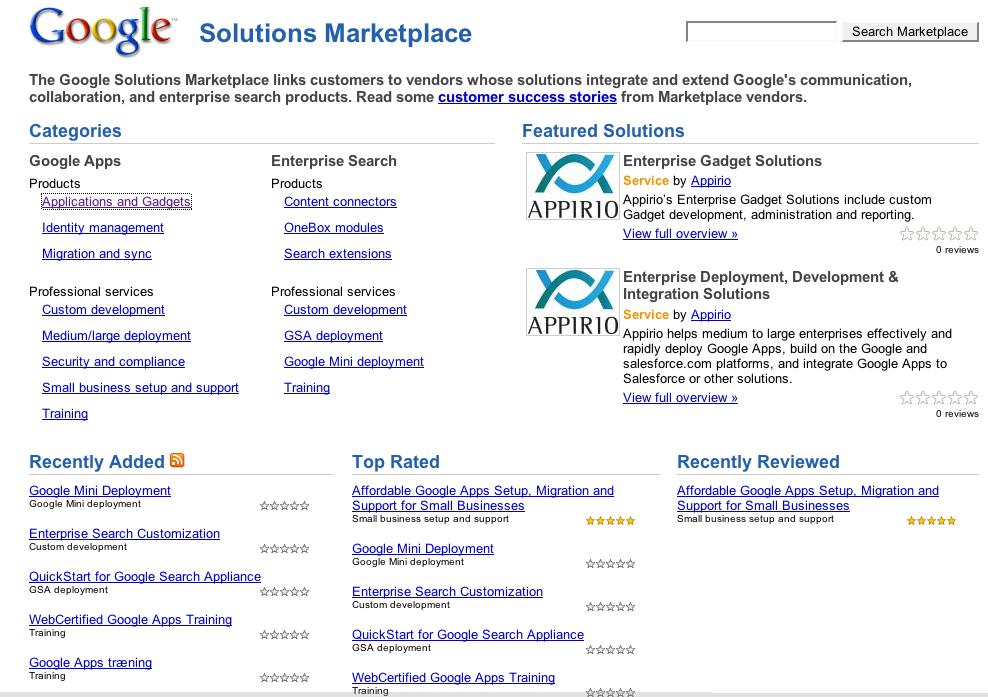Open Google Mini Deployment in Recently Added

100,490
